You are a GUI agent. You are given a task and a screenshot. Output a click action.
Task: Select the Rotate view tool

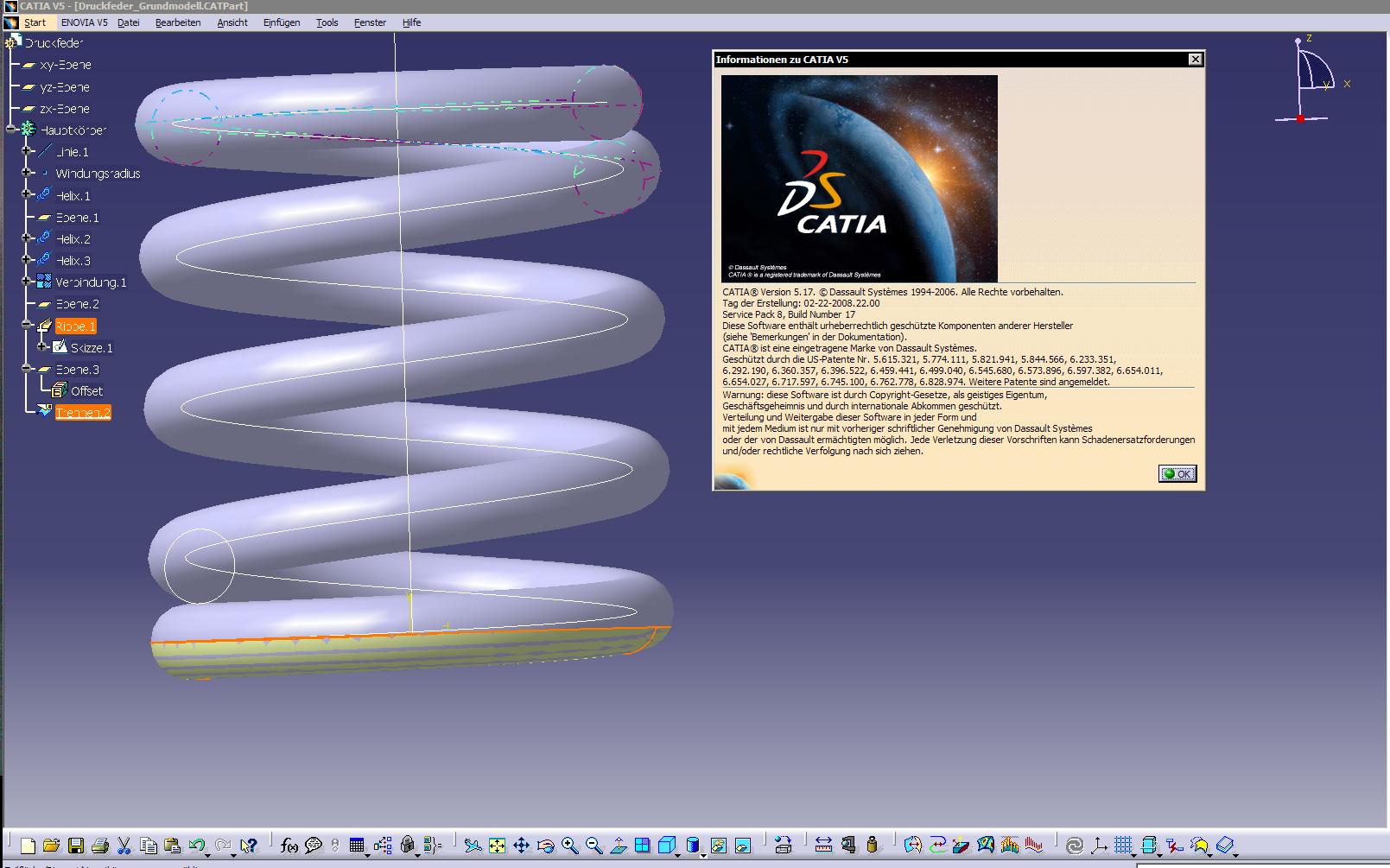tap(545, 846)
